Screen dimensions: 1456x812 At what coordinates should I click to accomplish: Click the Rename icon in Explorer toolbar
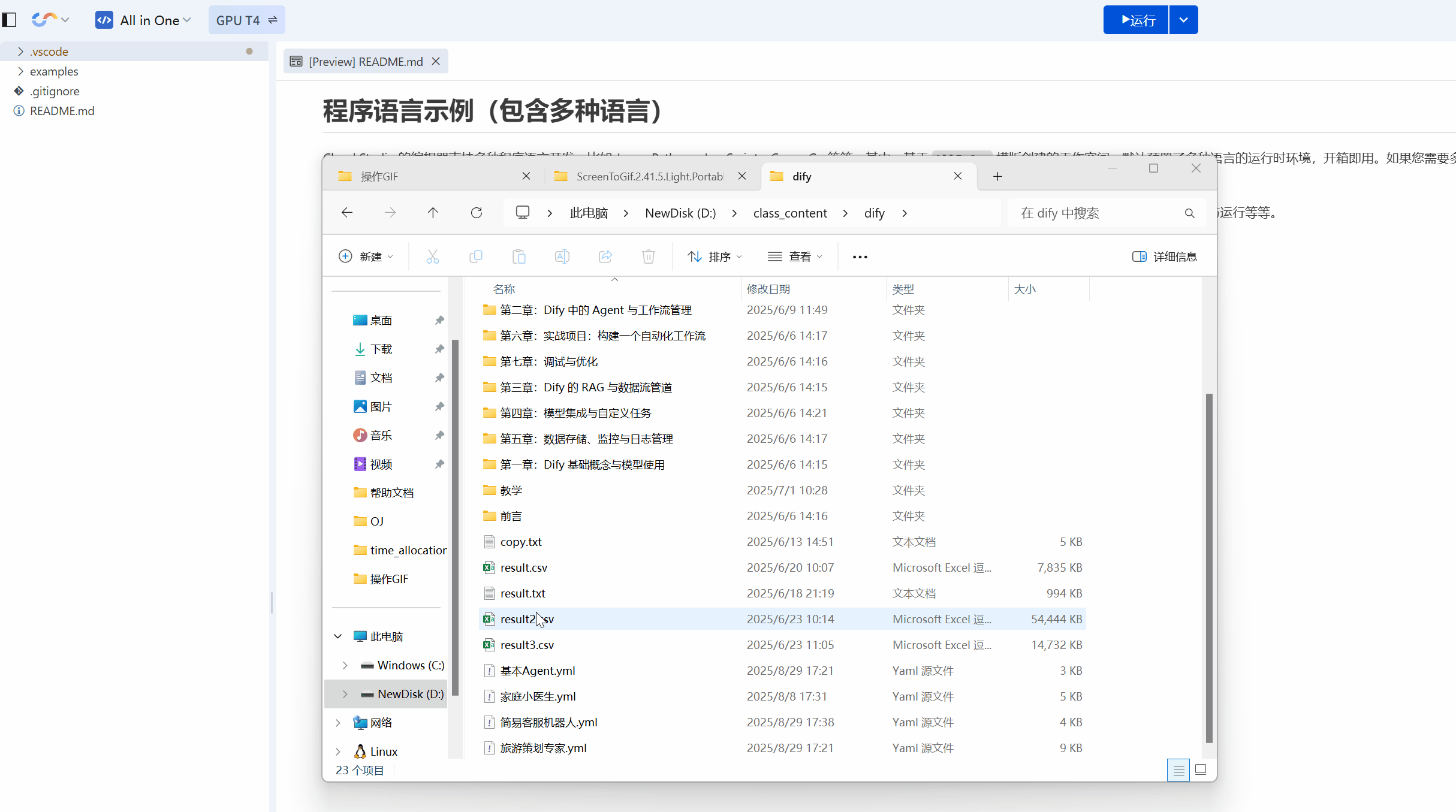(x=562, y=256)
